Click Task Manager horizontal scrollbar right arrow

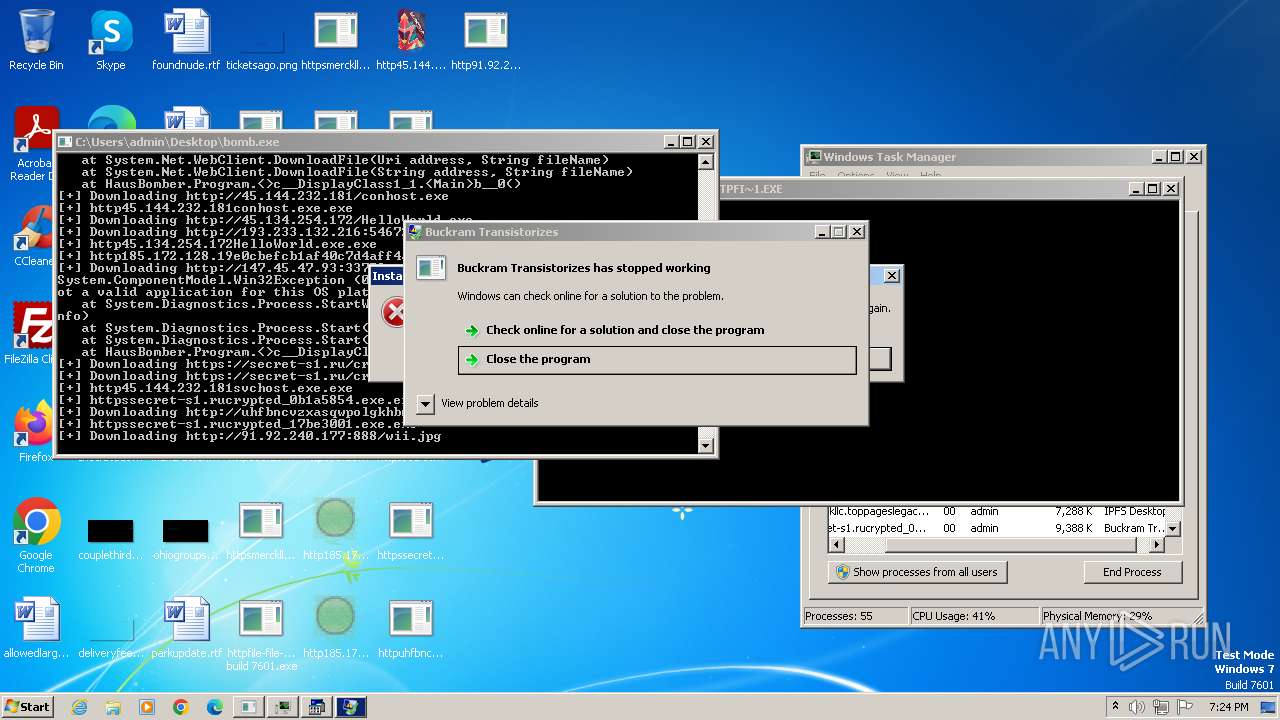pos(1157,545)
